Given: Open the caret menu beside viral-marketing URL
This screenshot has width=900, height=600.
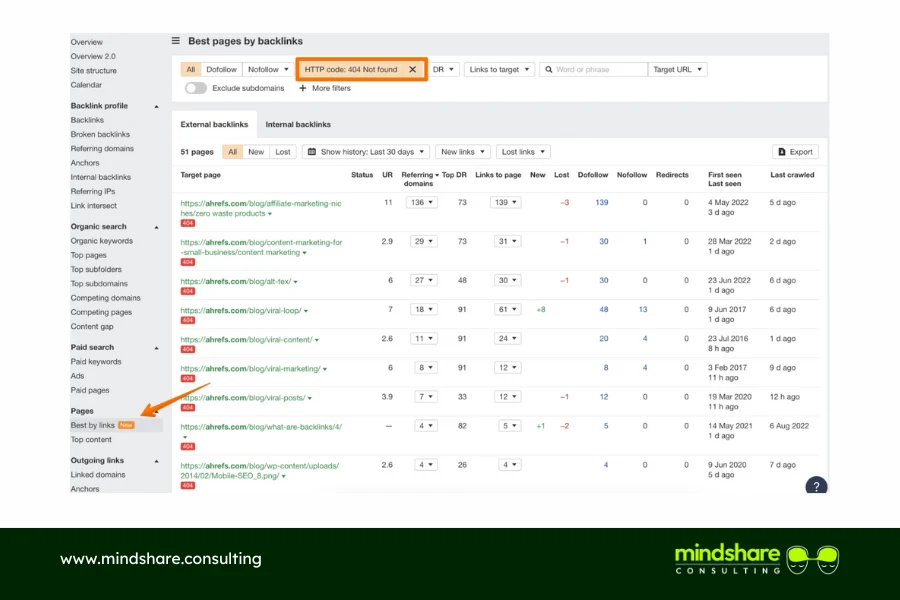Looking at the screenshot, I should click(x=325, y=369).
